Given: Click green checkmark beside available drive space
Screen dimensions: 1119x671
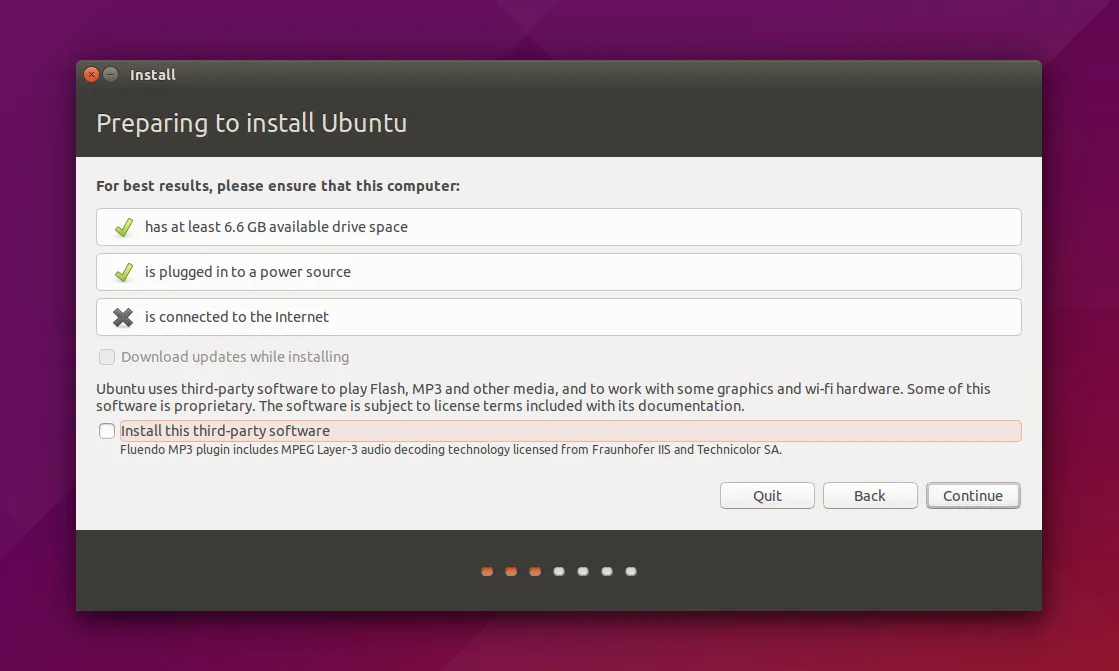Looking at the screenshot, I should pyautogui.click(x=123, y=227).
